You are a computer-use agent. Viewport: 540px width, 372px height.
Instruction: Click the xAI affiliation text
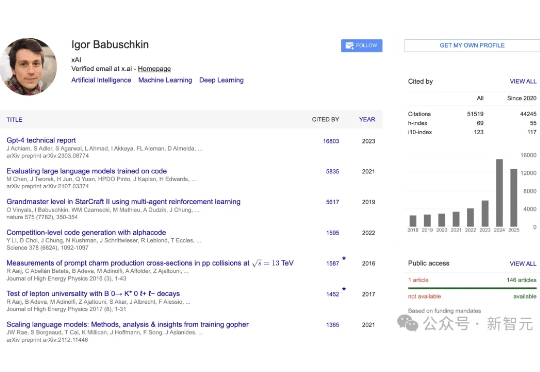[76, 60]
